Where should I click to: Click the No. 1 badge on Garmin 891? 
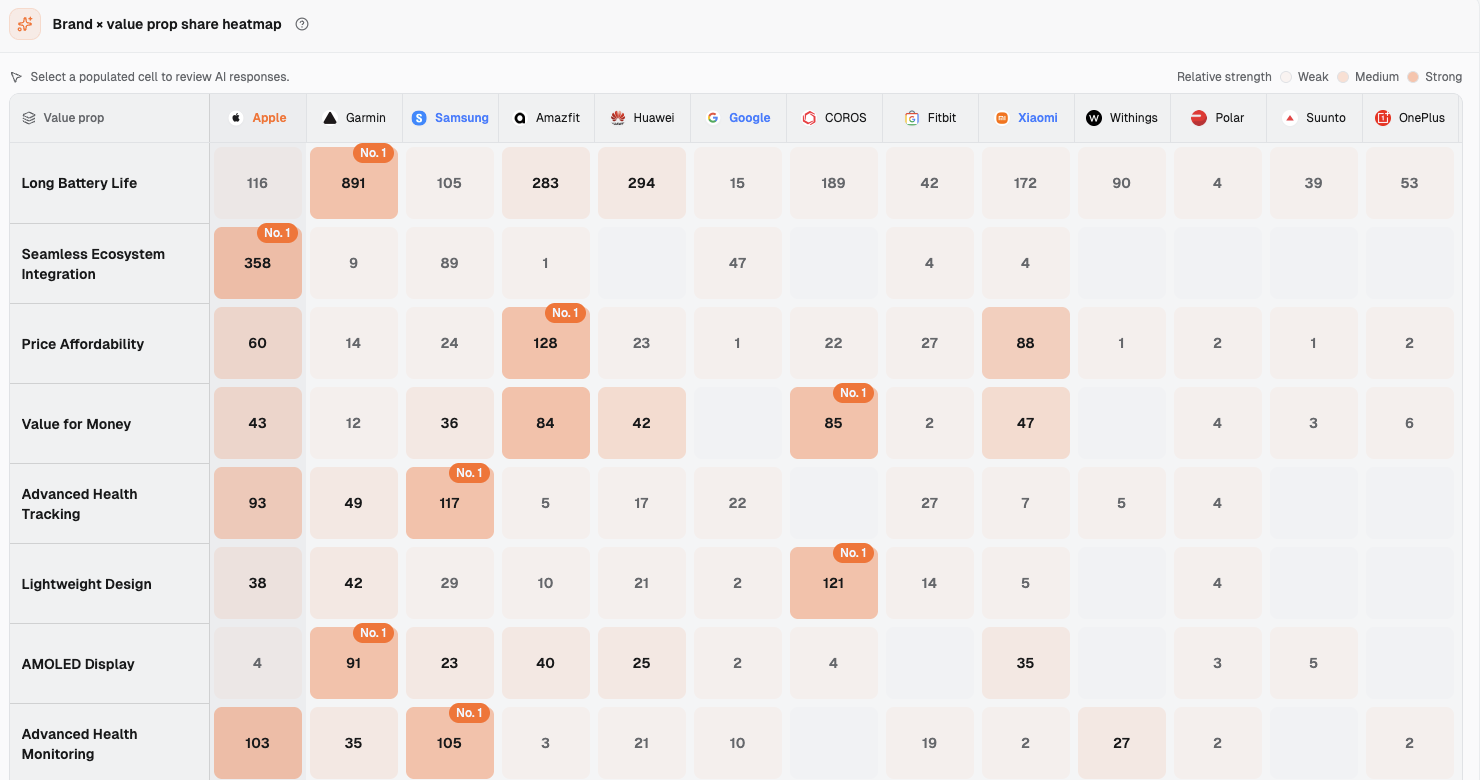tap(373, 153)
